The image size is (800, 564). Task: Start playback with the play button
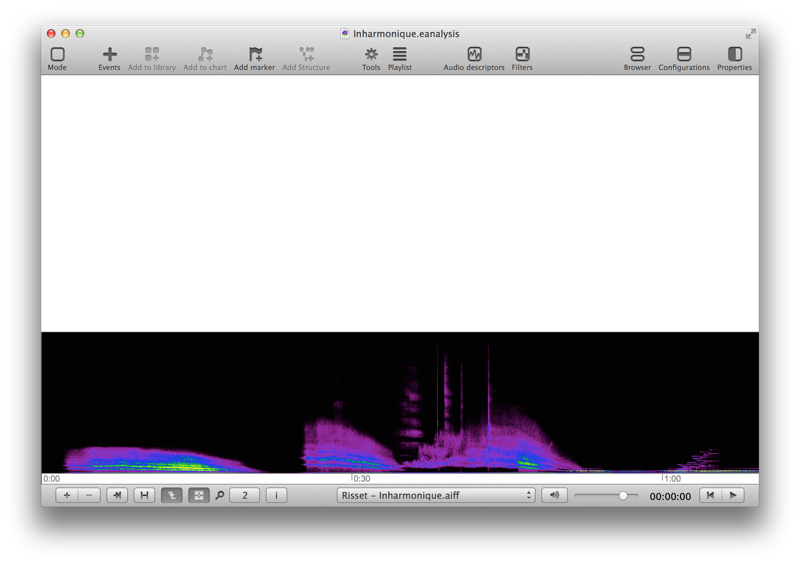pos(733,495)
